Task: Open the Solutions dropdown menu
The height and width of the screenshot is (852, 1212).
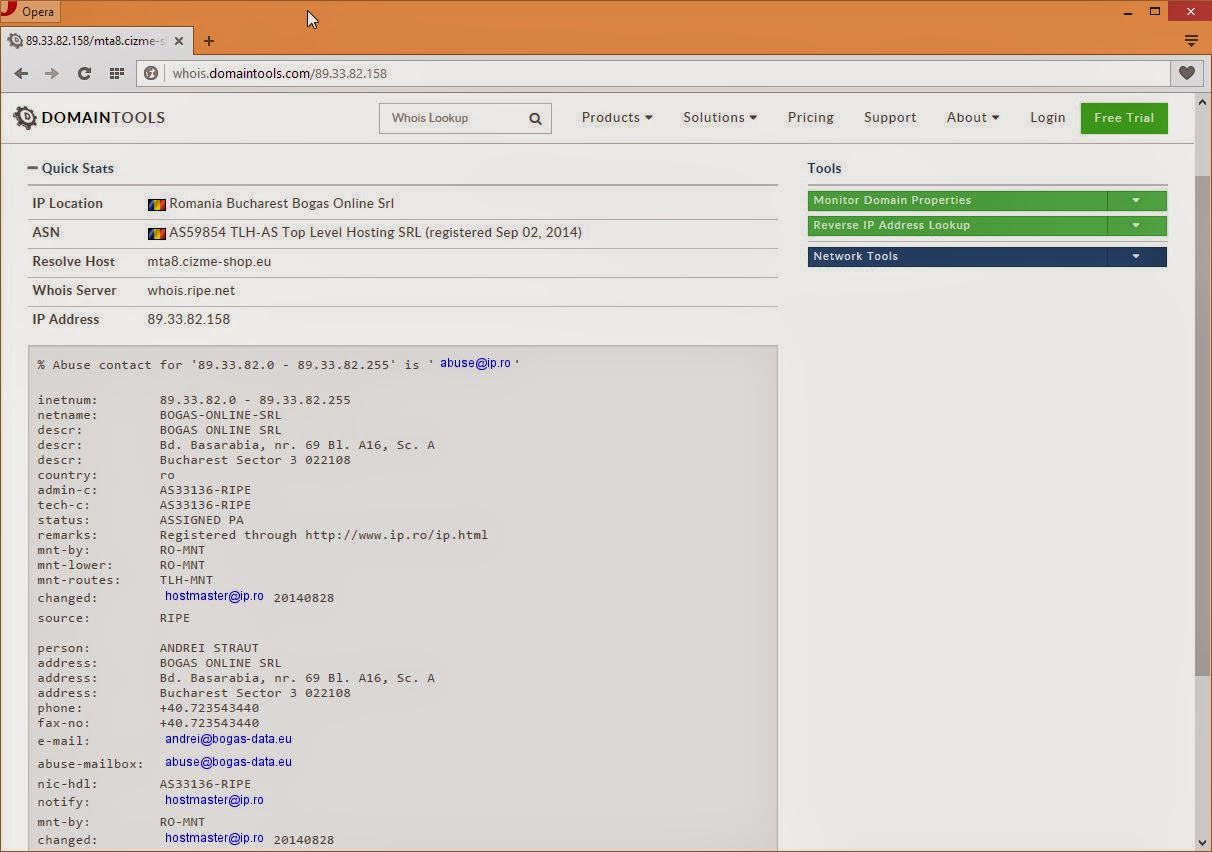Action: [720, 118]
